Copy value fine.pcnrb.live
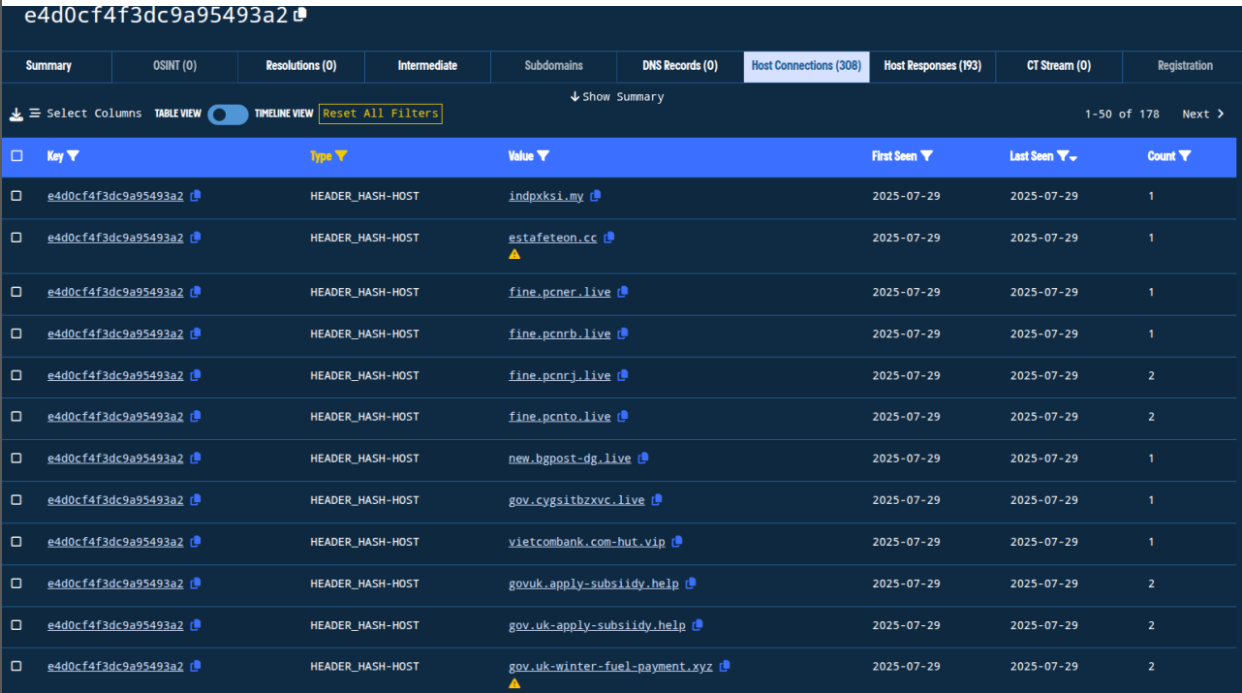 tap(622, 334)
